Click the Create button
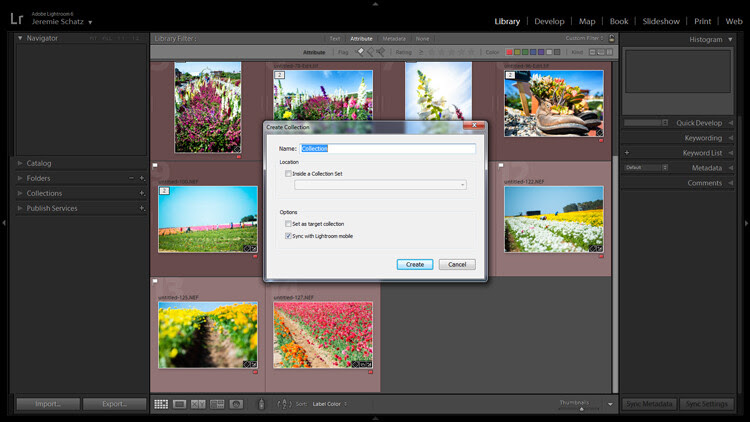This screenshot has width=750, height=422. coord(415,265)
